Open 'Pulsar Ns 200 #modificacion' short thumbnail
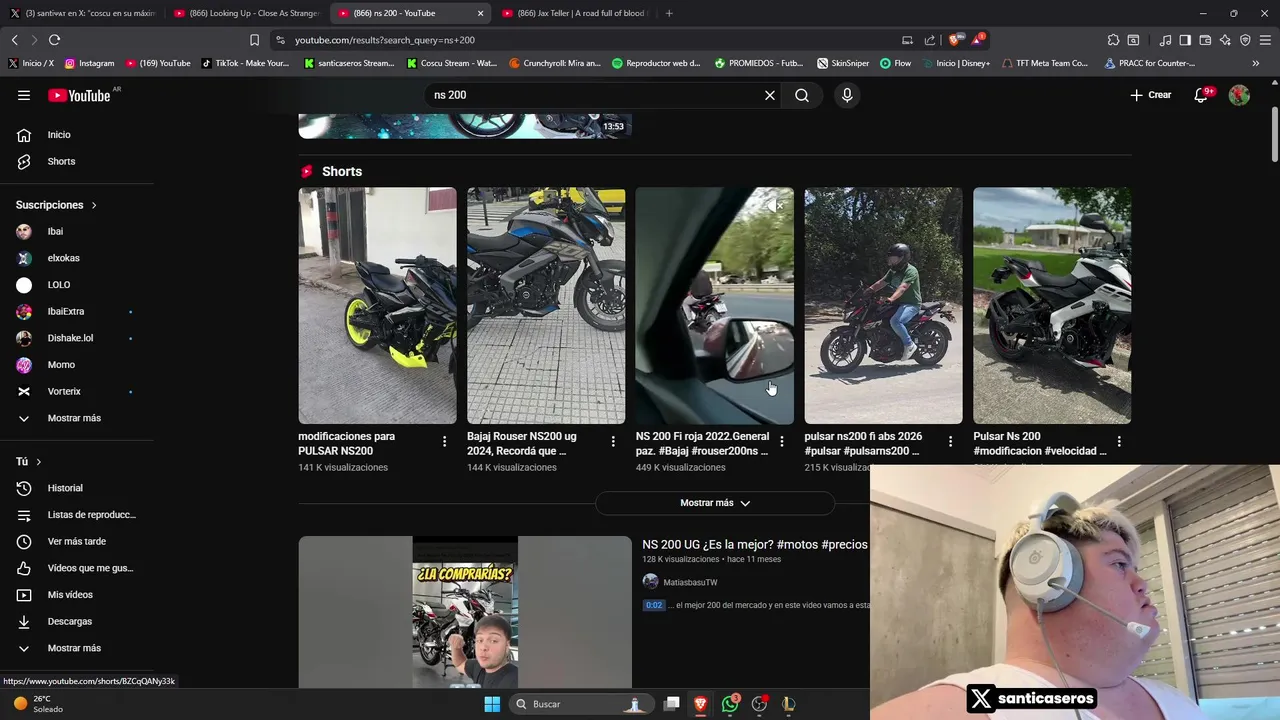Screen dimensions: 1280x720 tap(1052, 306)
